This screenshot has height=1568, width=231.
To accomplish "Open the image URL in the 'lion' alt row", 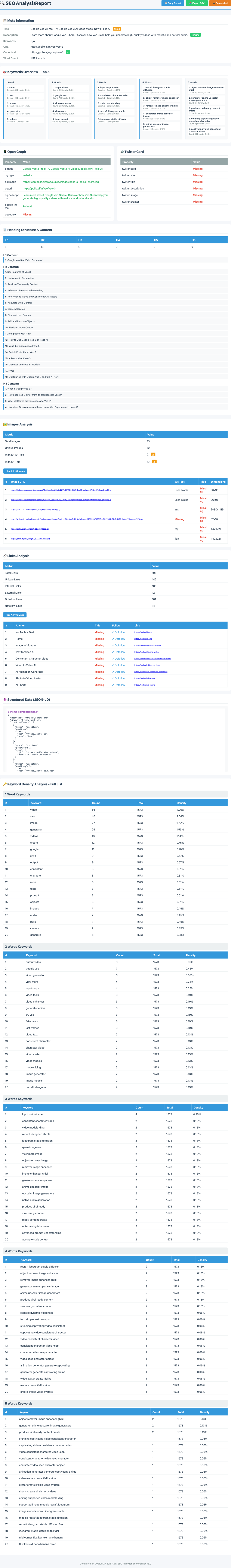I will [30, 539].
